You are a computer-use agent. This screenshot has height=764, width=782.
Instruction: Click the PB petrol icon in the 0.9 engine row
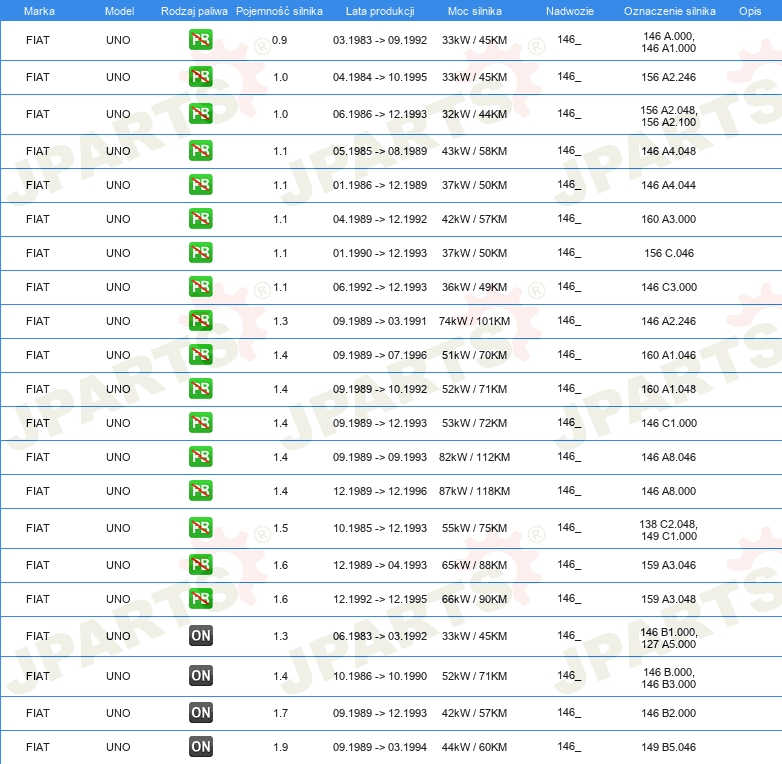(x=200, y=41)
